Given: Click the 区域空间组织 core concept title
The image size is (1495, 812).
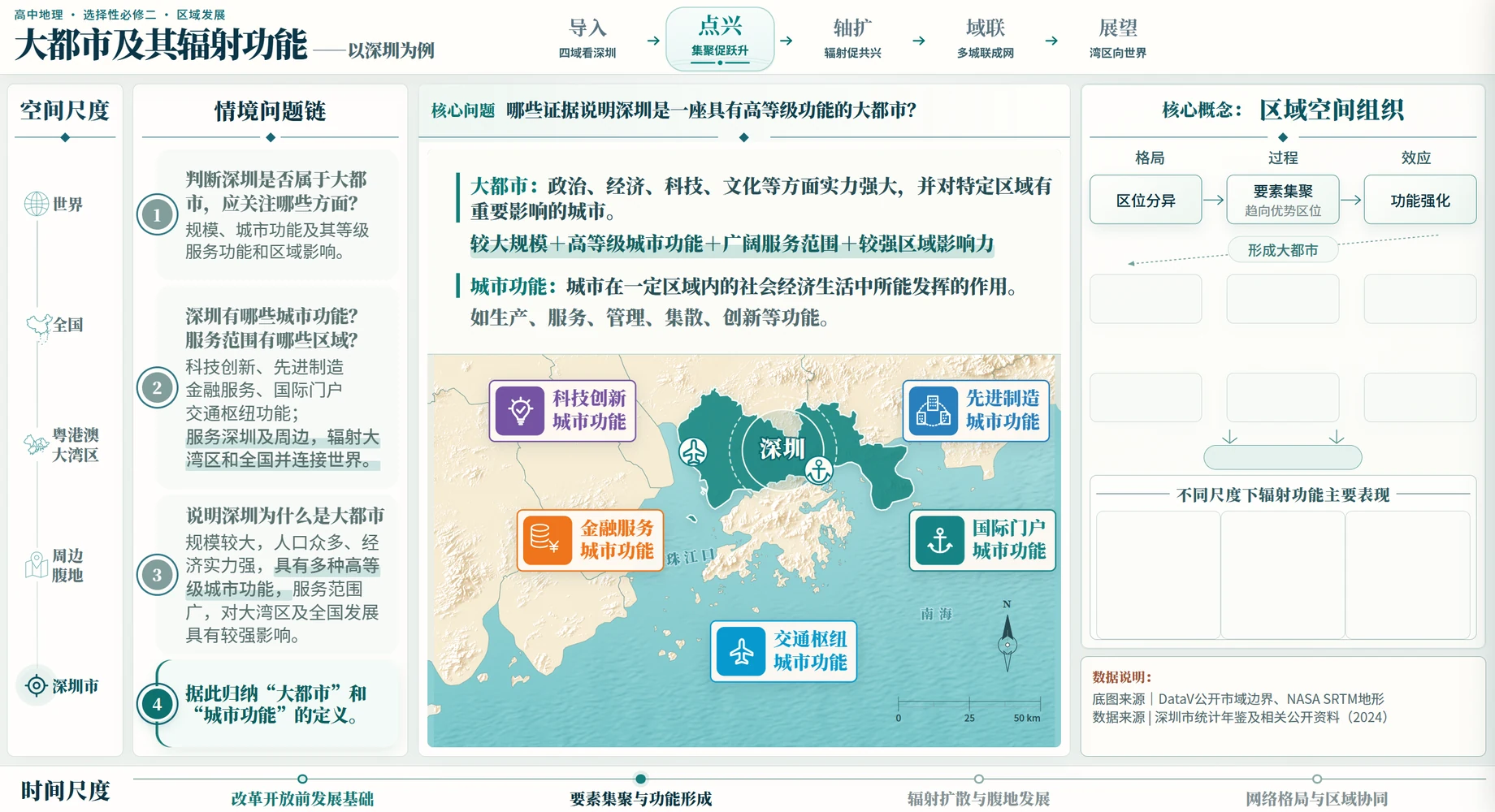Looking at the screenshot, I should click(x=1332, y=110).
